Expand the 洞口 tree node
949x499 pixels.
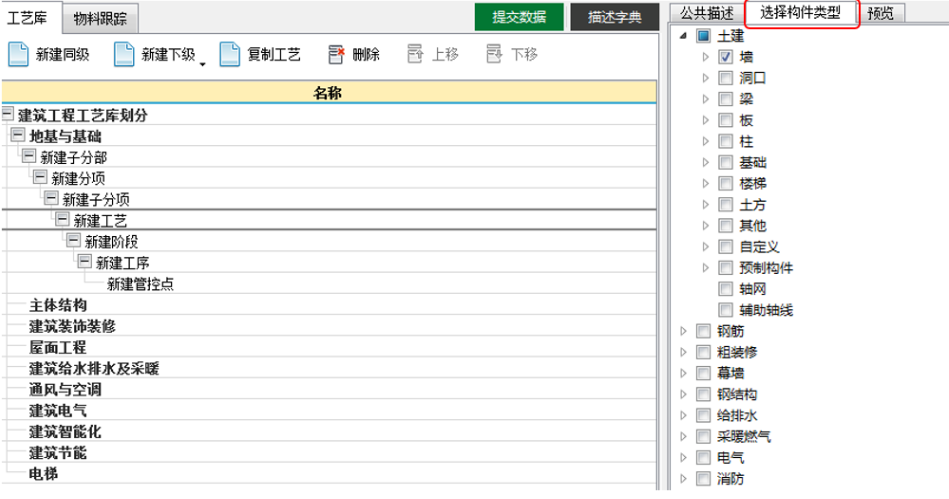tap(706, 78)
